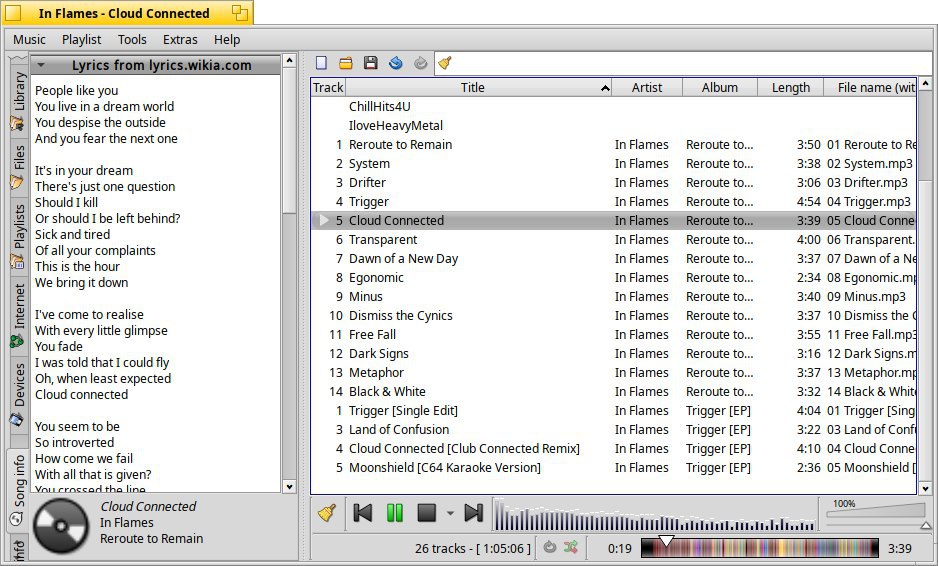Click the album cover disc icon
Viewport: 938px width, 566px height.
click(61, 526)
